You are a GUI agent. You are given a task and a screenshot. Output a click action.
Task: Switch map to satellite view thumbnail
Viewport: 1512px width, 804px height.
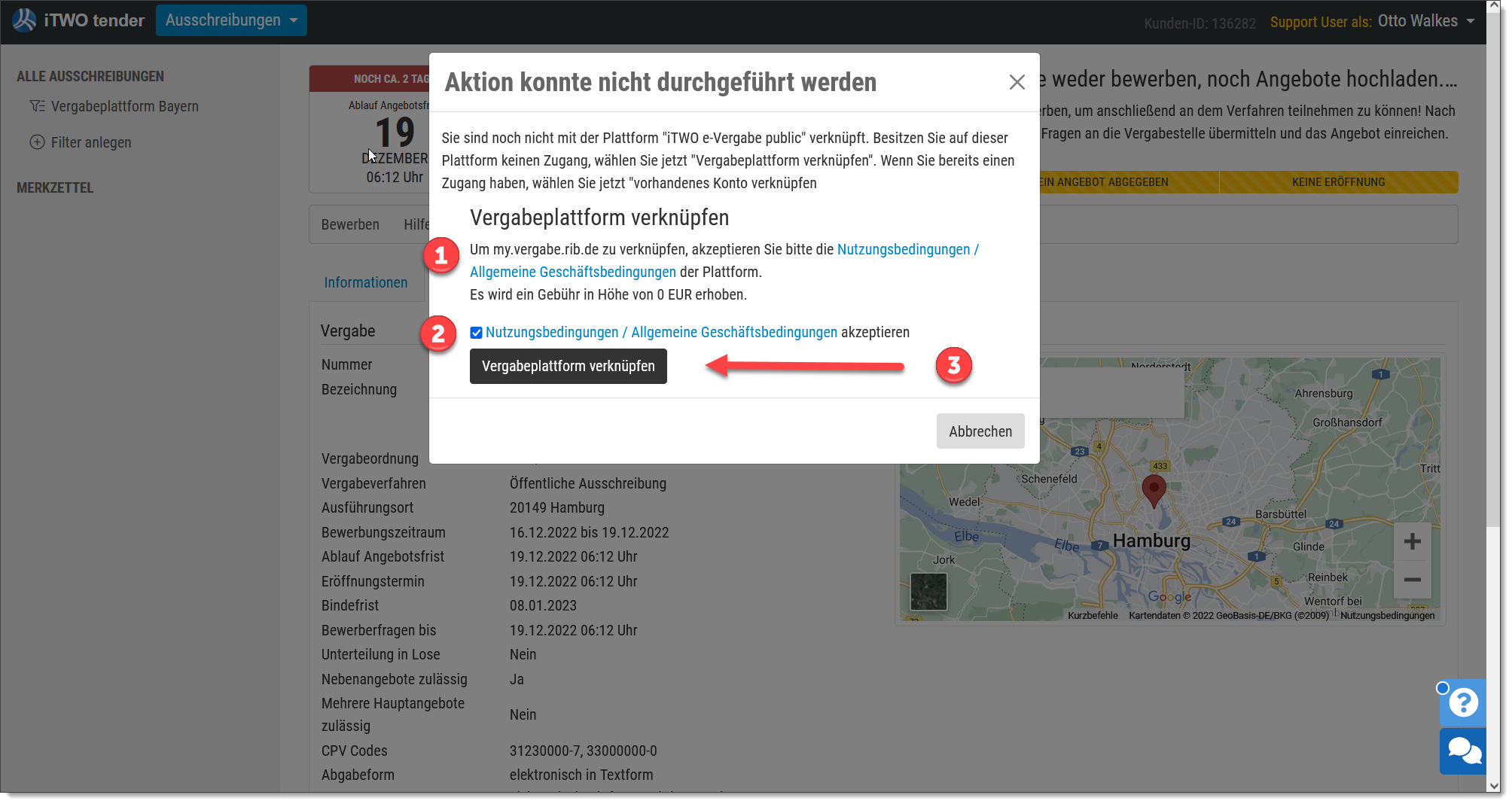pos(928,591)
